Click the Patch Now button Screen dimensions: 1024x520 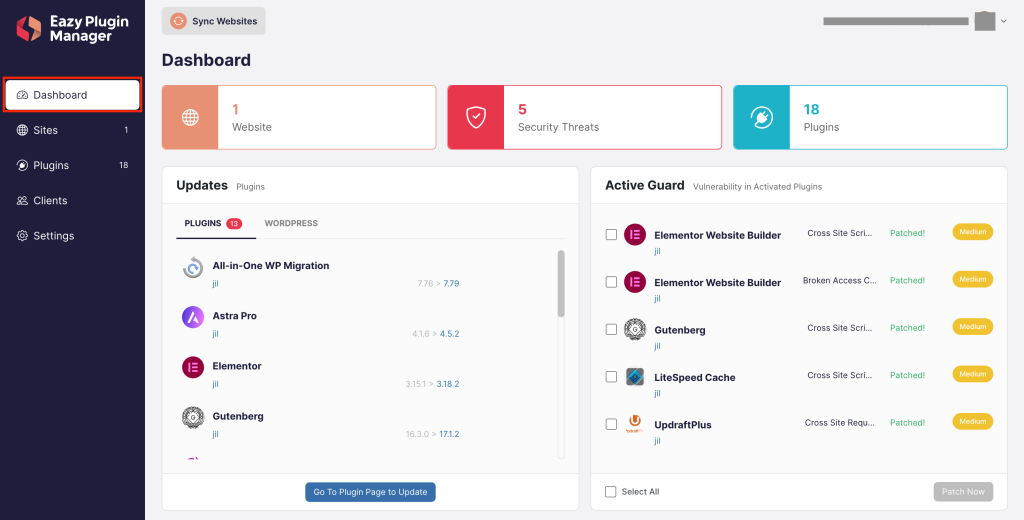(x=963, y=492)
